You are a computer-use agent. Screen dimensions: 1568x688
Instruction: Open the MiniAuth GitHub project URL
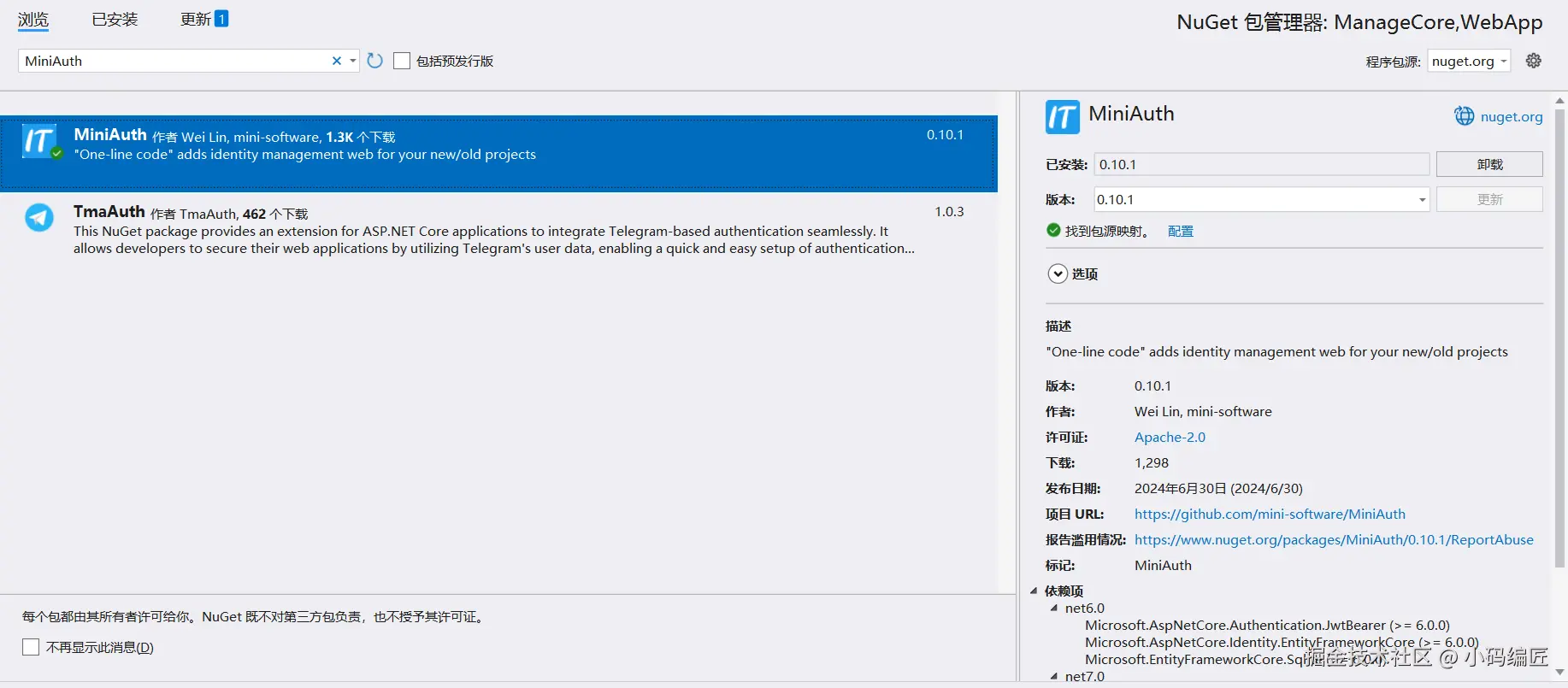pos(1270,514)
